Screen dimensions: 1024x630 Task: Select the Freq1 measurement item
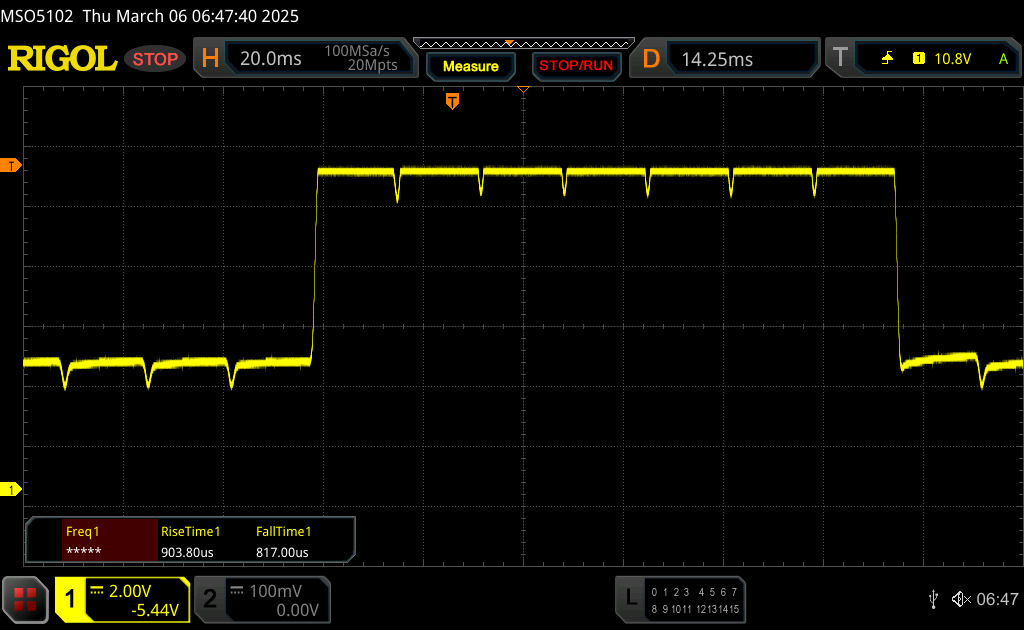92,542
